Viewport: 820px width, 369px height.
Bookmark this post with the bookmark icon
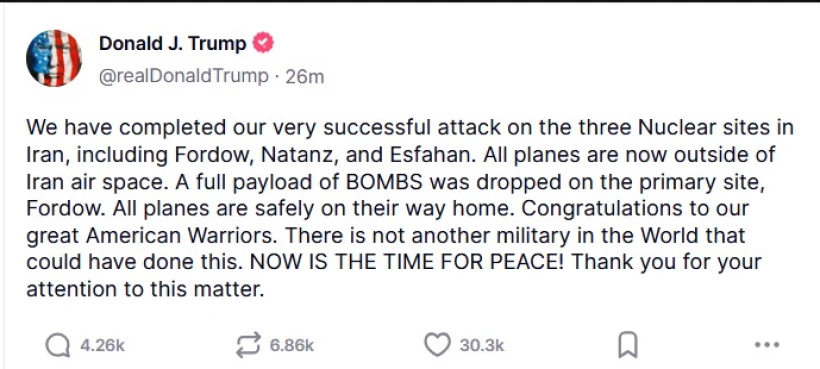(628, 346)
